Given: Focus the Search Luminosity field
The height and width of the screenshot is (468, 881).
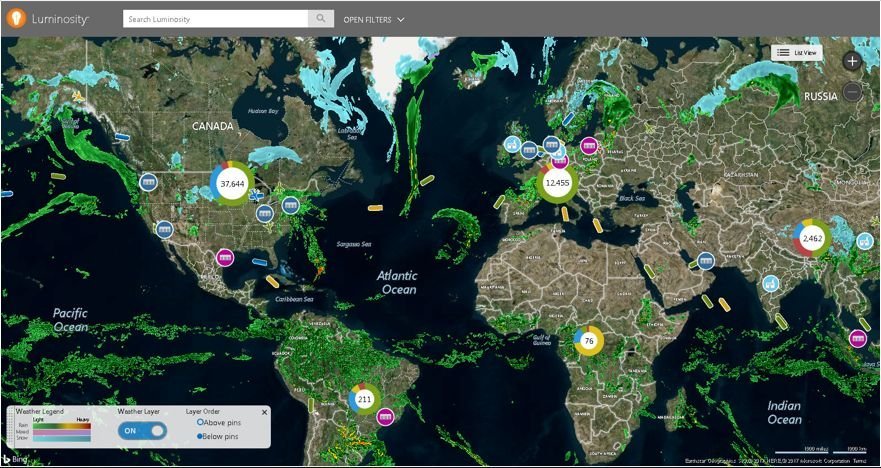Looking at the screenshot, I should (x=216, y=19).
